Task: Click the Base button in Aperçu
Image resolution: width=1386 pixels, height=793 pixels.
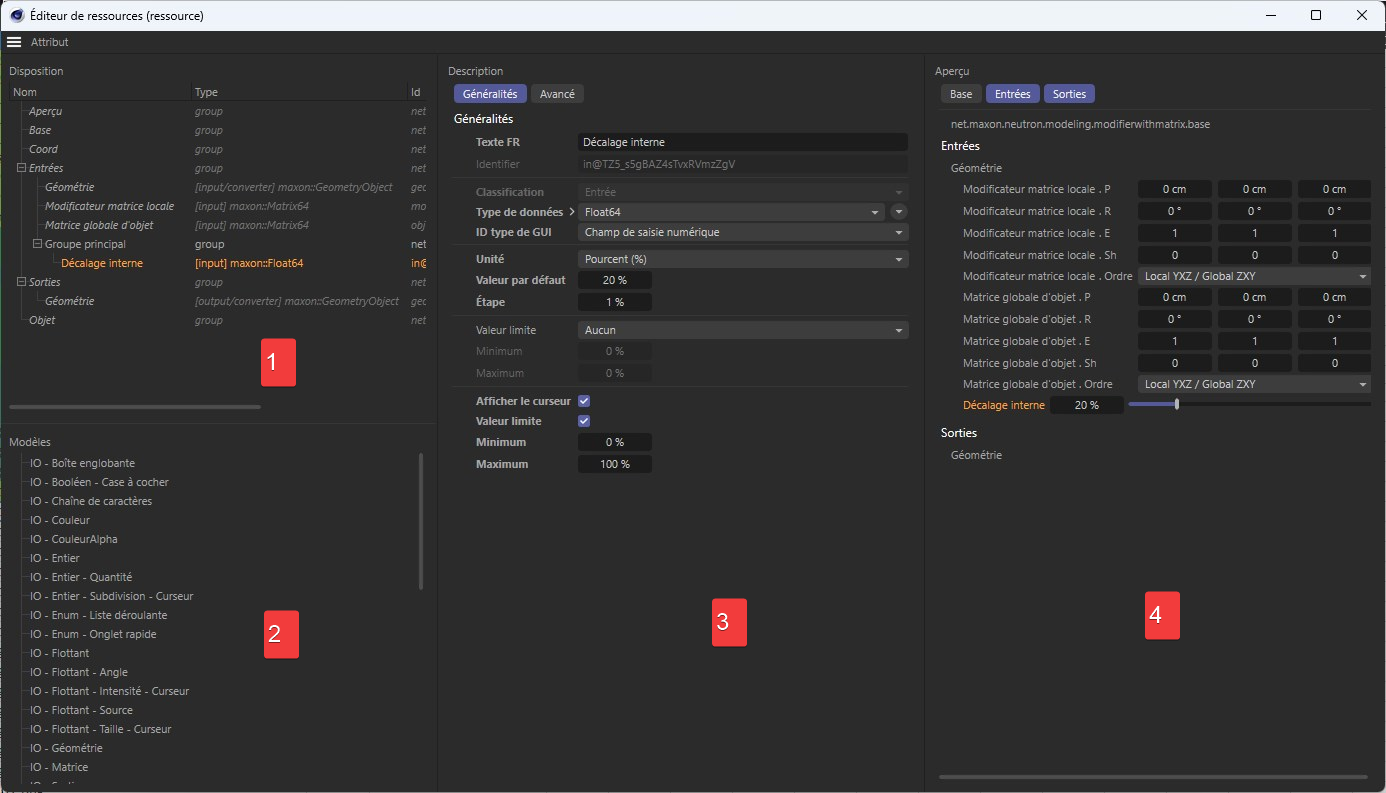Action: [x=960, y=94]
